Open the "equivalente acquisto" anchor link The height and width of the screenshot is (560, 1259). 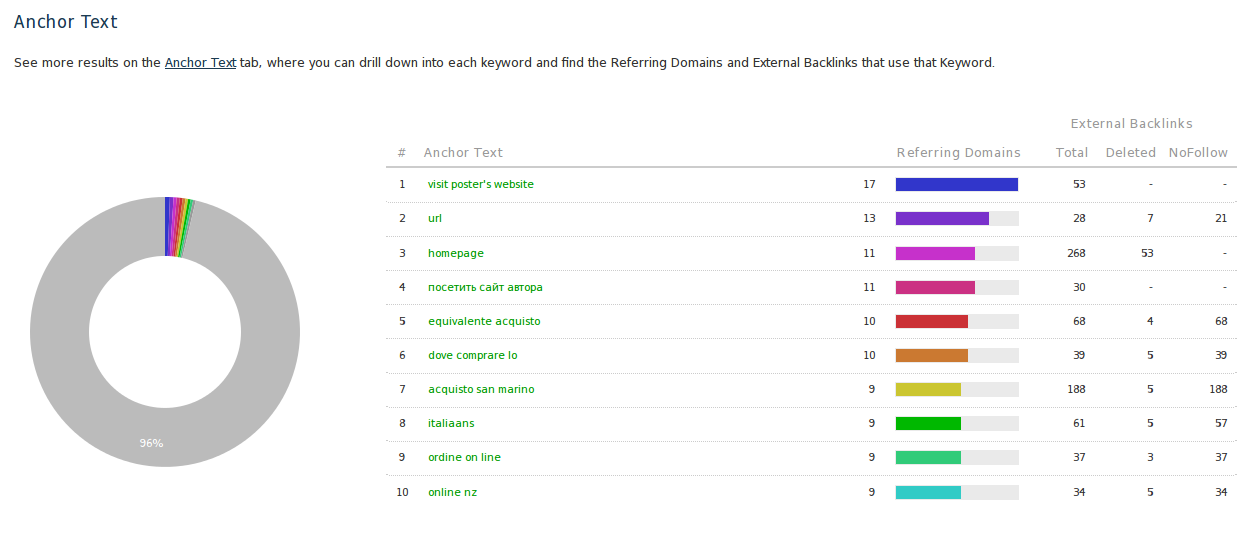click(484, 321)
